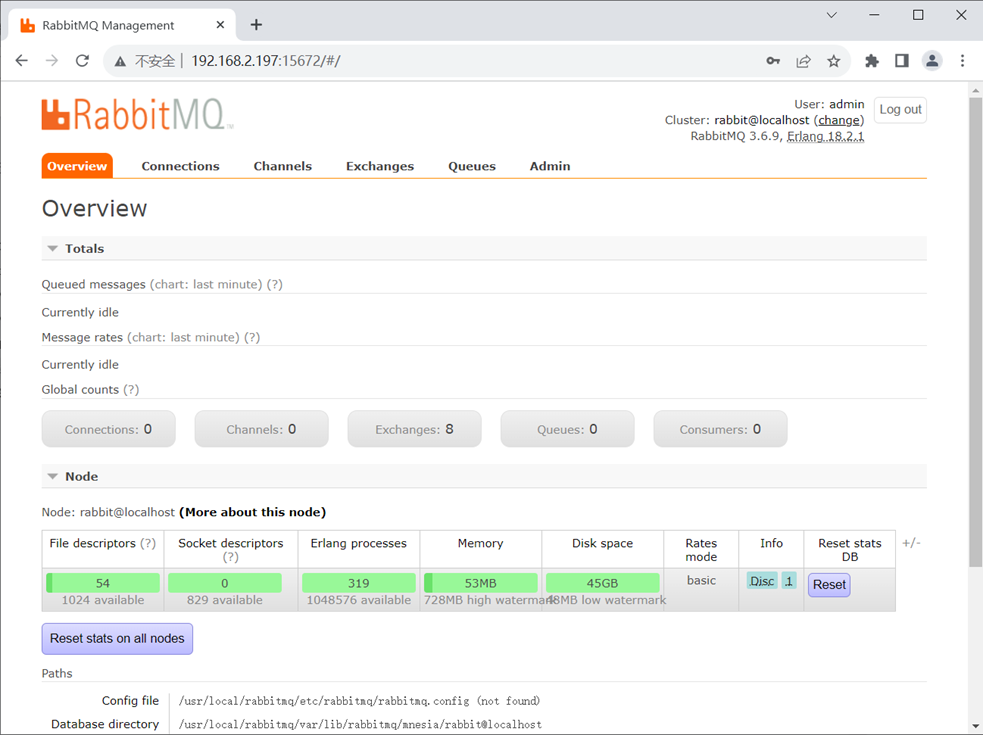Click the Exchanges: 8 count button
Screen dimensions: 983x735
pos(414,429)
